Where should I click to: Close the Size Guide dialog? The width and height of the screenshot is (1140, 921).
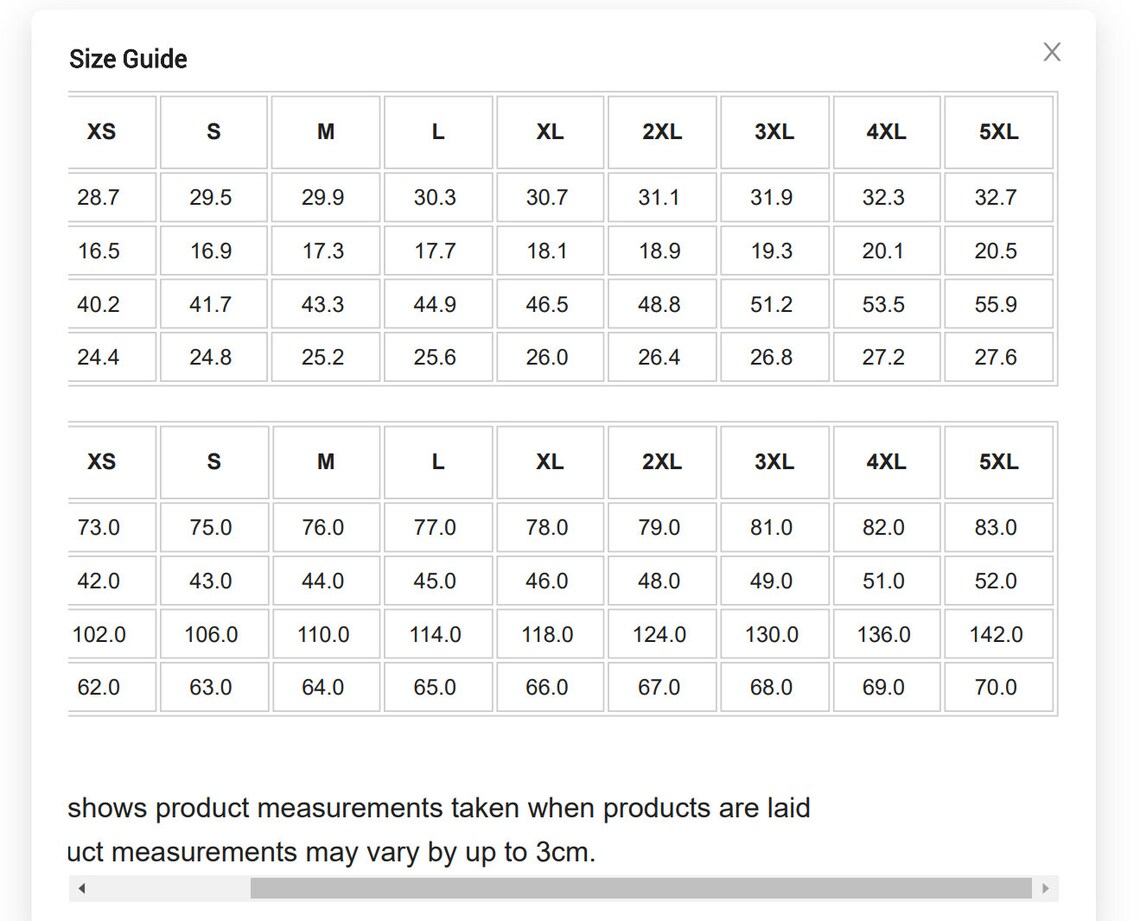point(1051,52)
